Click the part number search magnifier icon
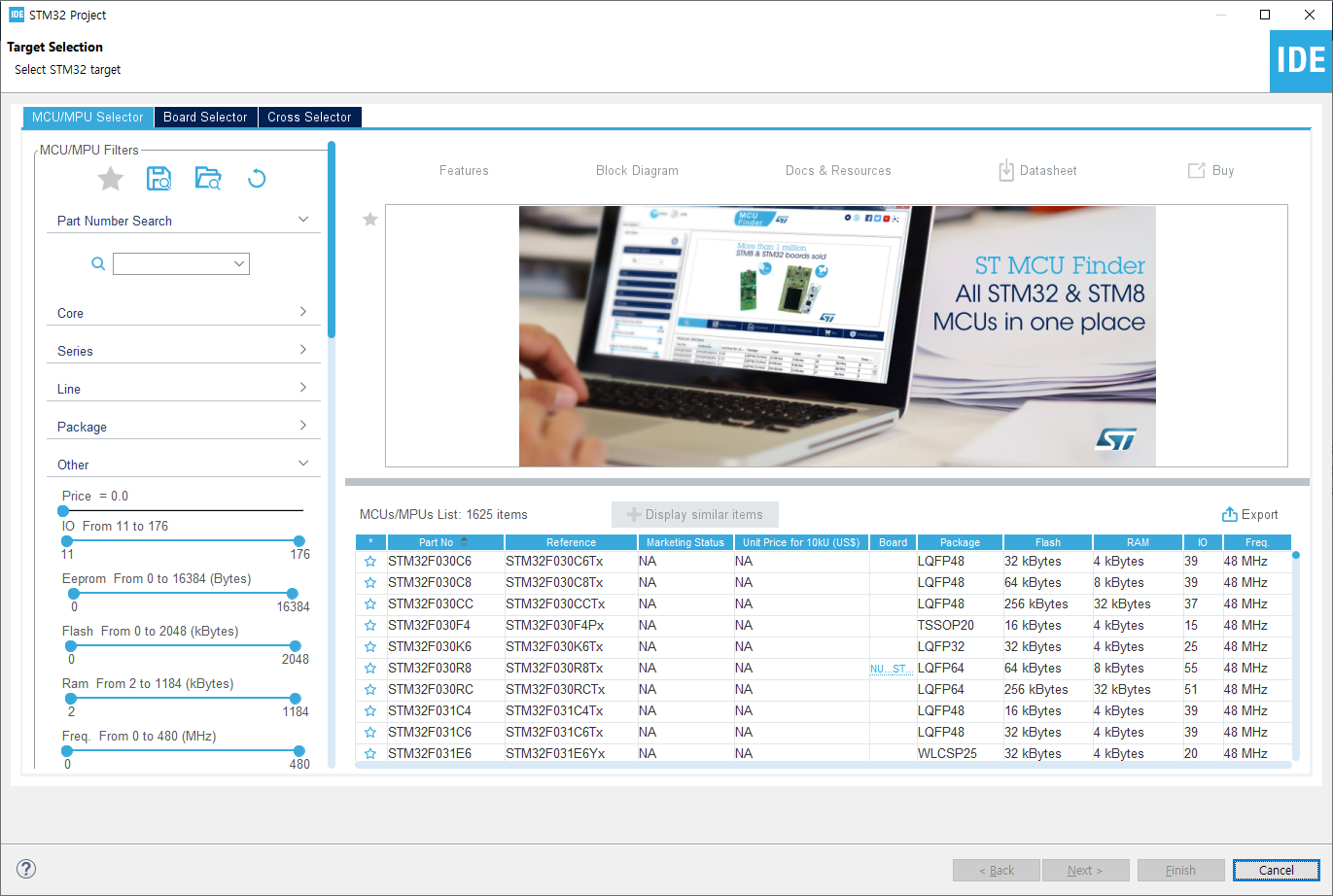This screenshot has height=896, width=1333. click(98, 263)
